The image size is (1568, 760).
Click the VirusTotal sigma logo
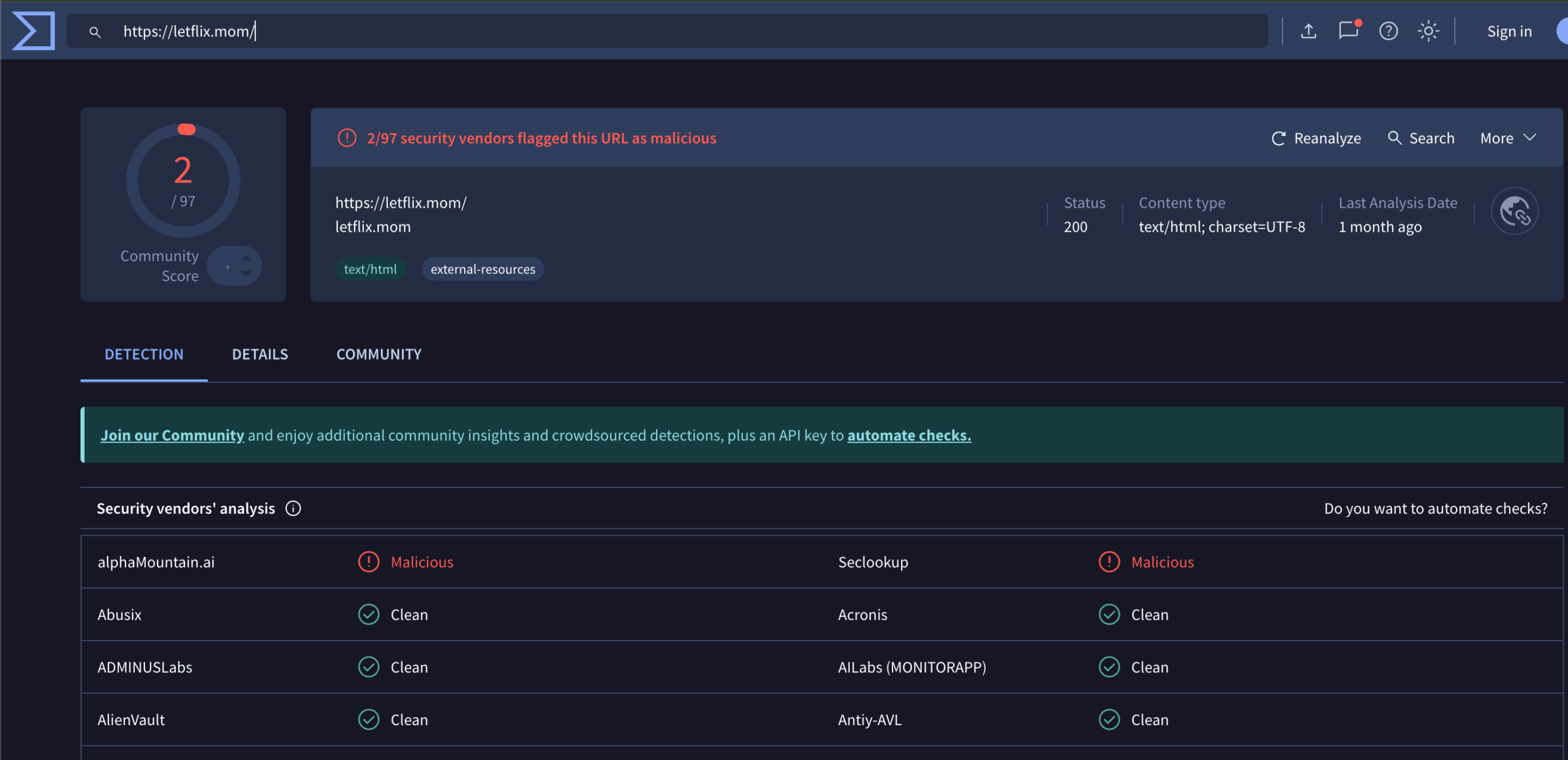(34, 31)
